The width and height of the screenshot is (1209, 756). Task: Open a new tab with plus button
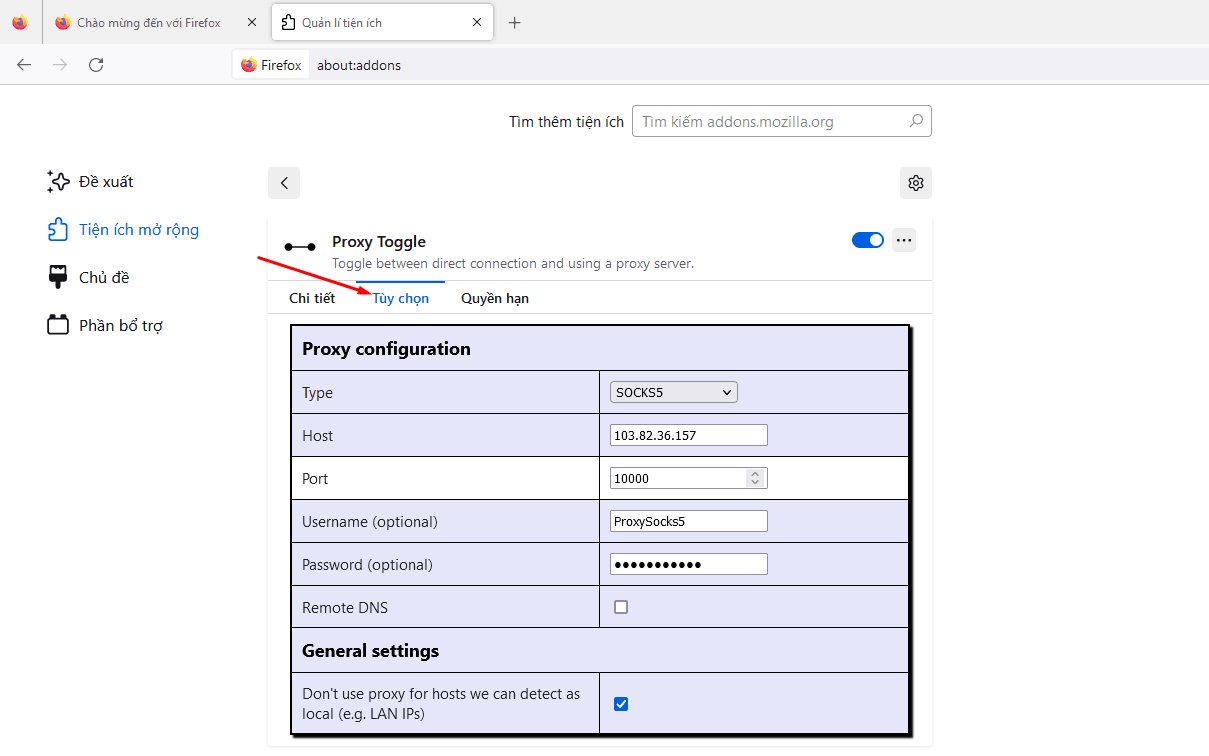point(515,22)
